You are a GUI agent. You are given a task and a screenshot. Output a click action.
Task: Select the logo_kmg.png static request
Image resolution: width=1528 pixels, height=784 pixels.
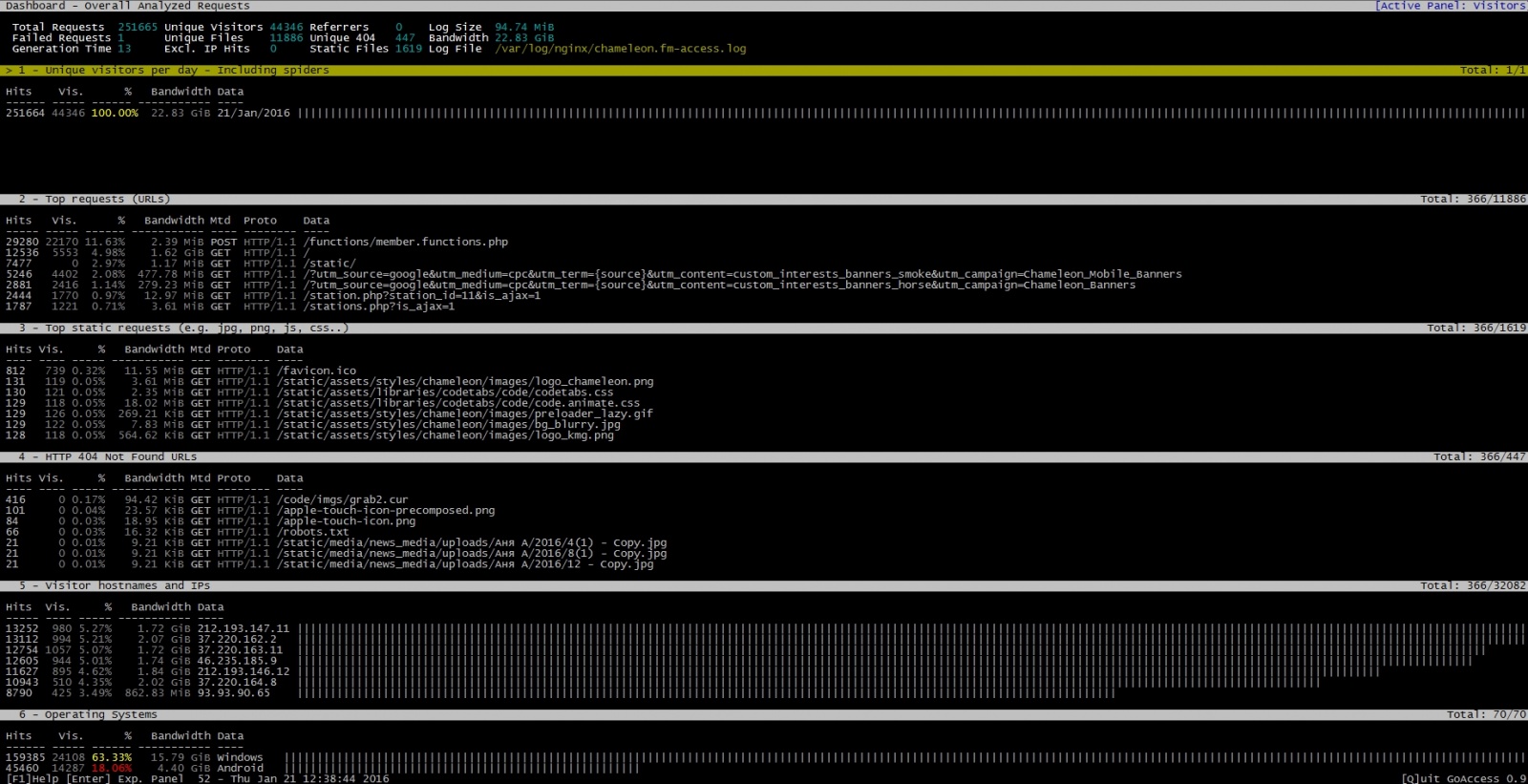click(x=445, y=435)
